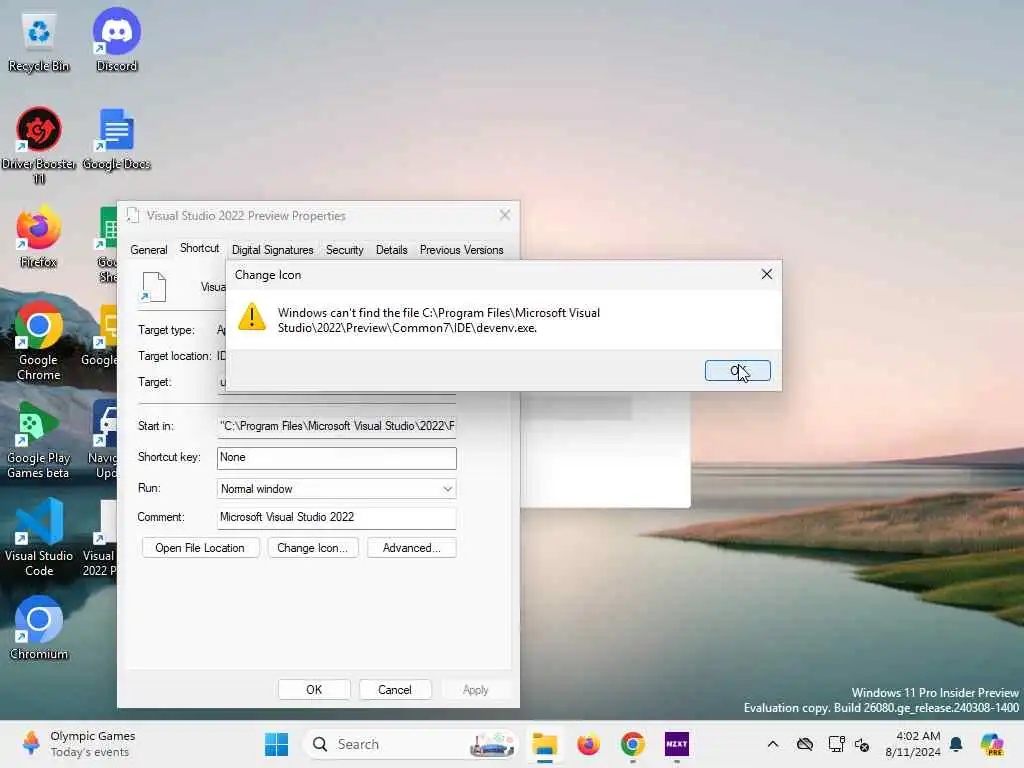The image size is (1024, 768).
Task: Open Advanced... shortcut options
Action: coord(411,548)
